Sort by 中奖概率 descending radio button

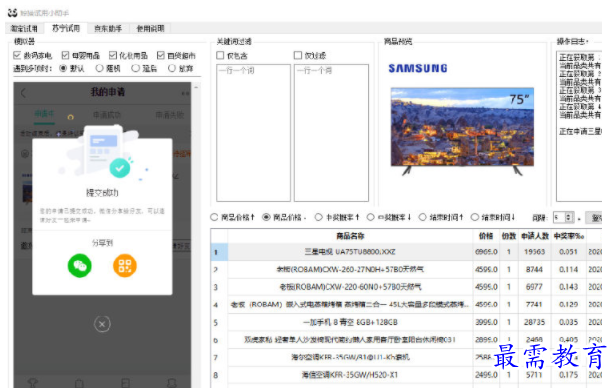point(371,217)
